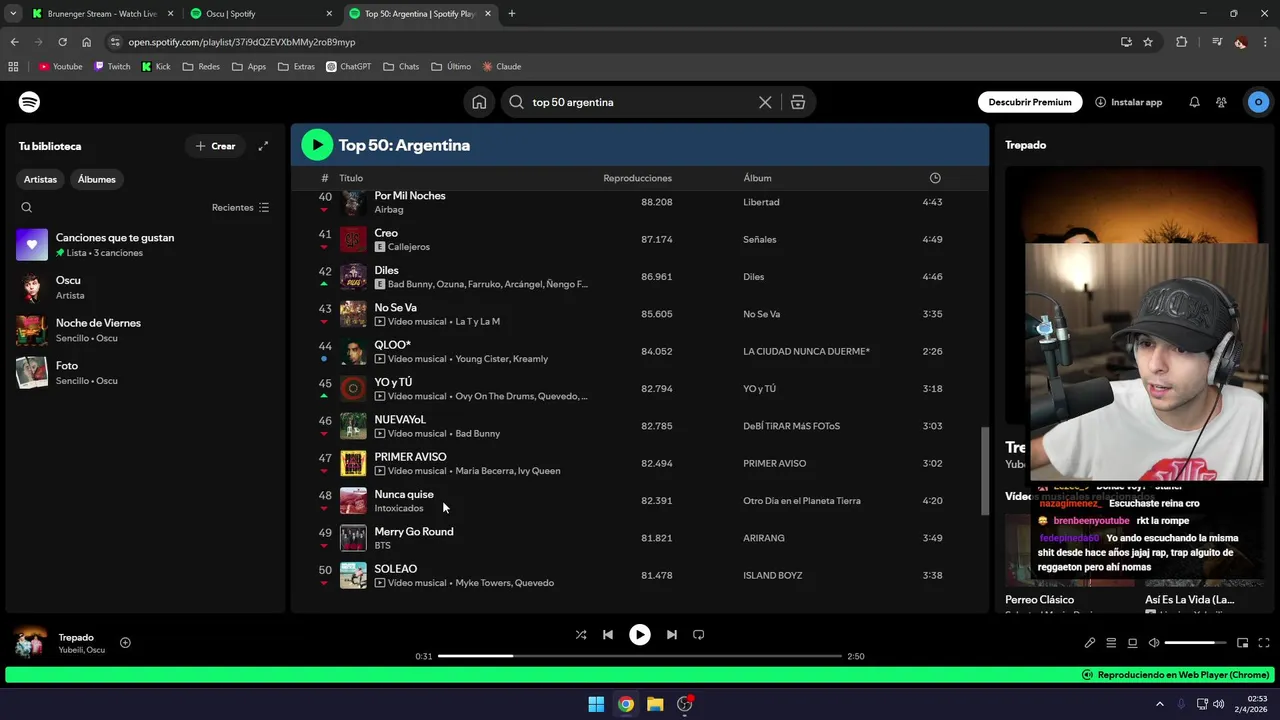The height and width of the screenshot is (720, 1280).
Task: Click Maria Becerra artist link
Action: click(483, 471)
